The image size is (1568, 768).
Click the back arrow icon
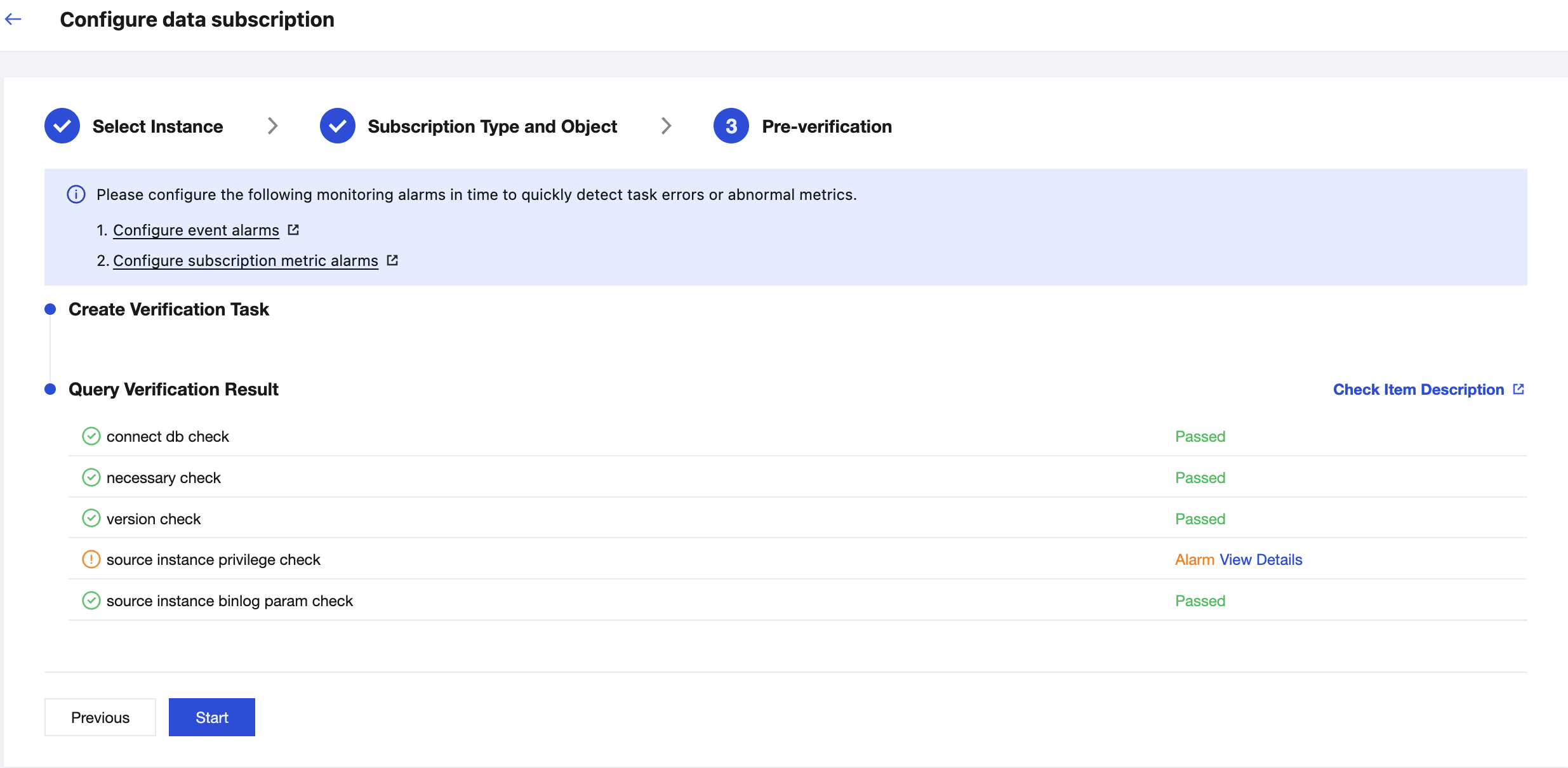pyautogui.click(x=13, y=20)
